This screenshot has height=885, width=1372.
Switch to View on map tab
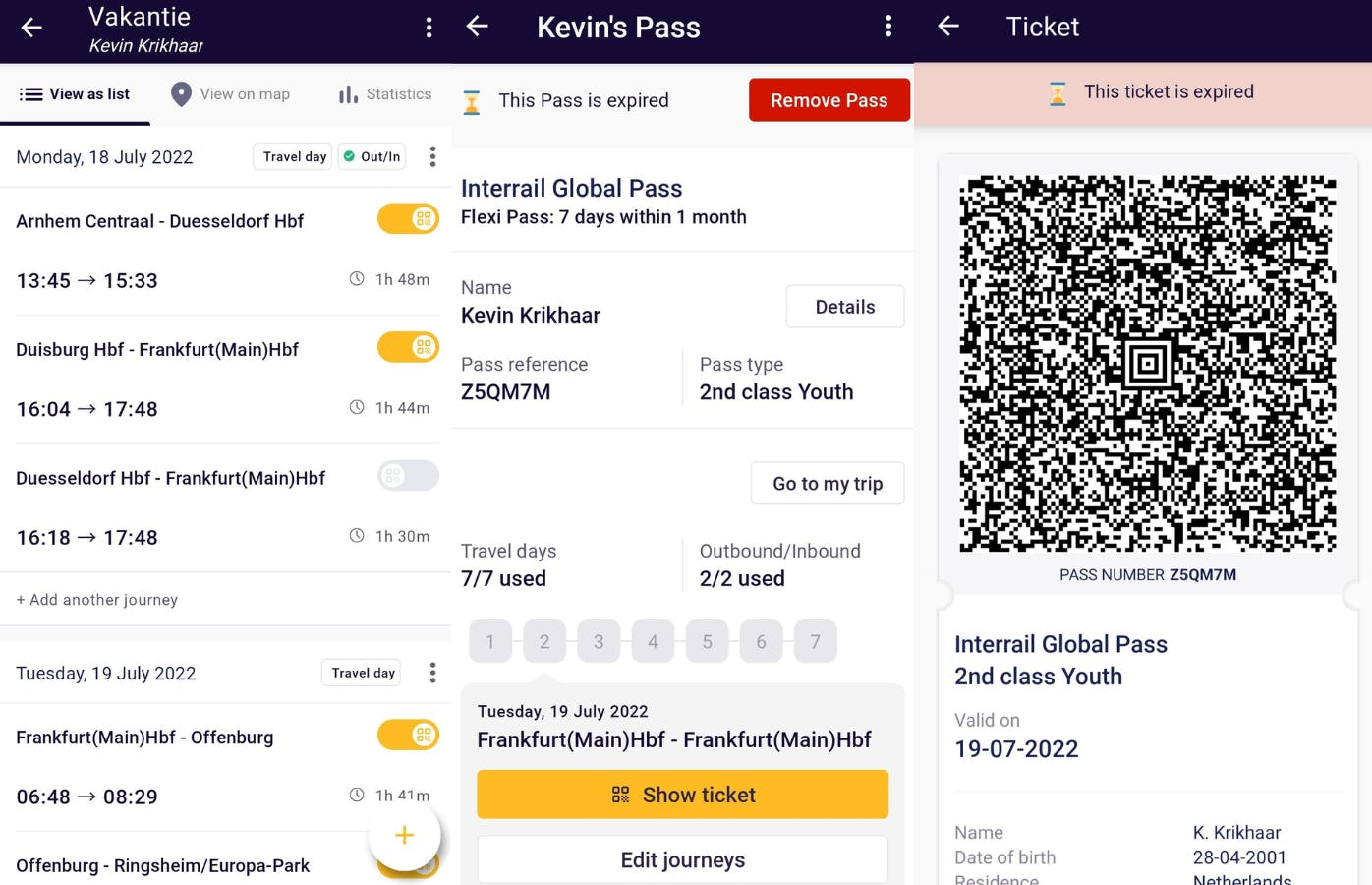(231, 94)
